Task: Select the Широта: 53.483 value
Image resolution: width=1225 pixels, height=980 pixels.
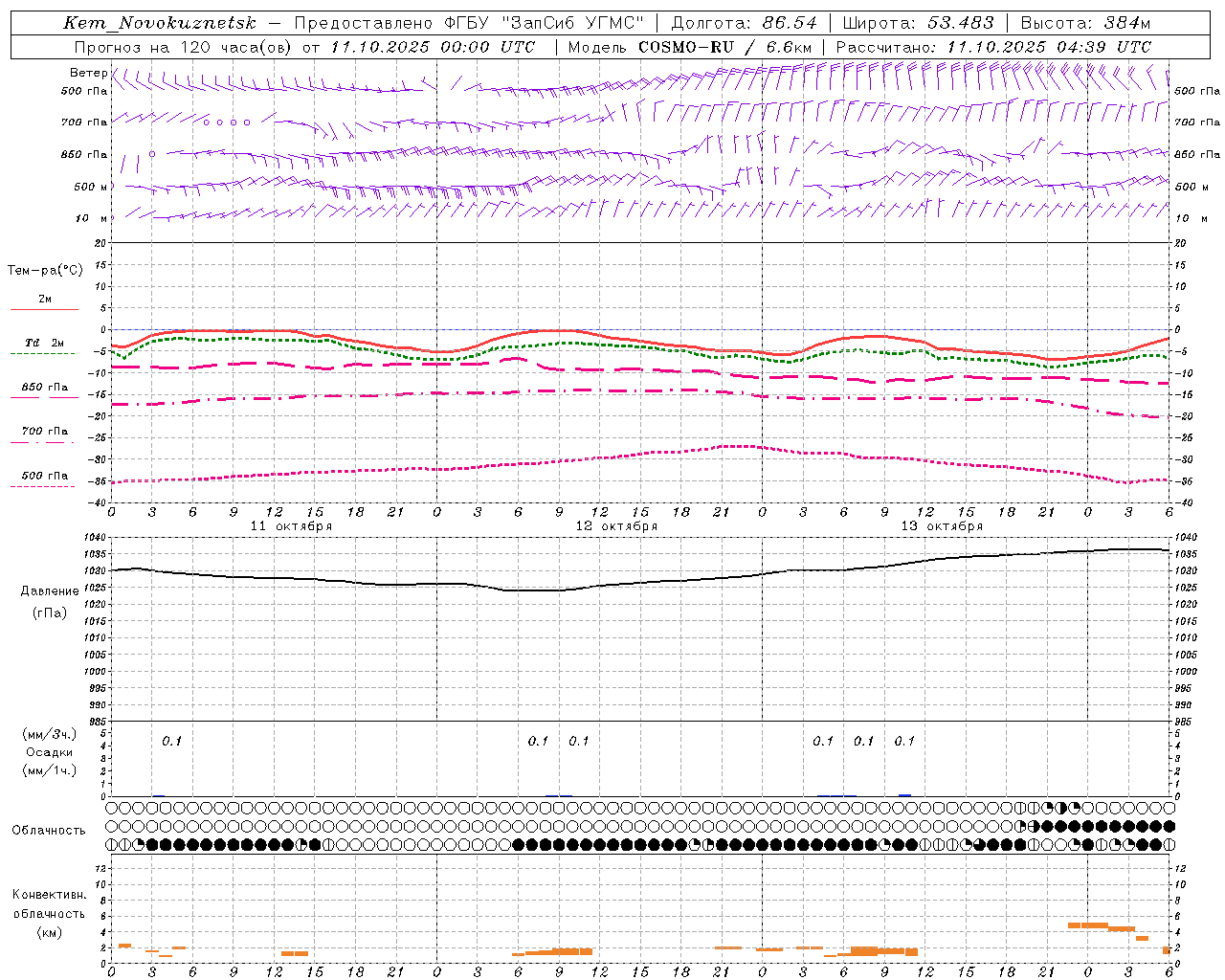Action: (x=917, y=23)
